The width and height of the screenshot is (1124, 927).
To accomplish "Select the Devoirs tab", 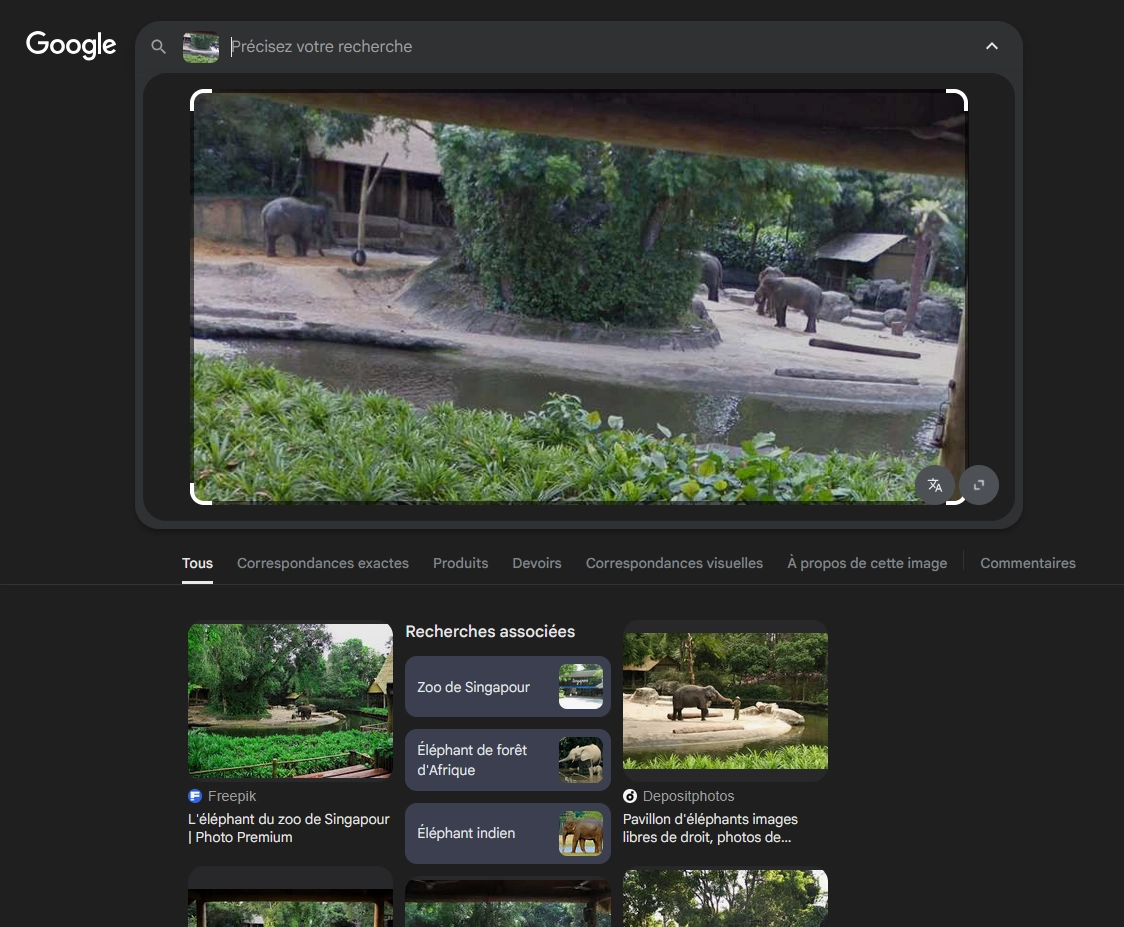I will pos(537,563).
